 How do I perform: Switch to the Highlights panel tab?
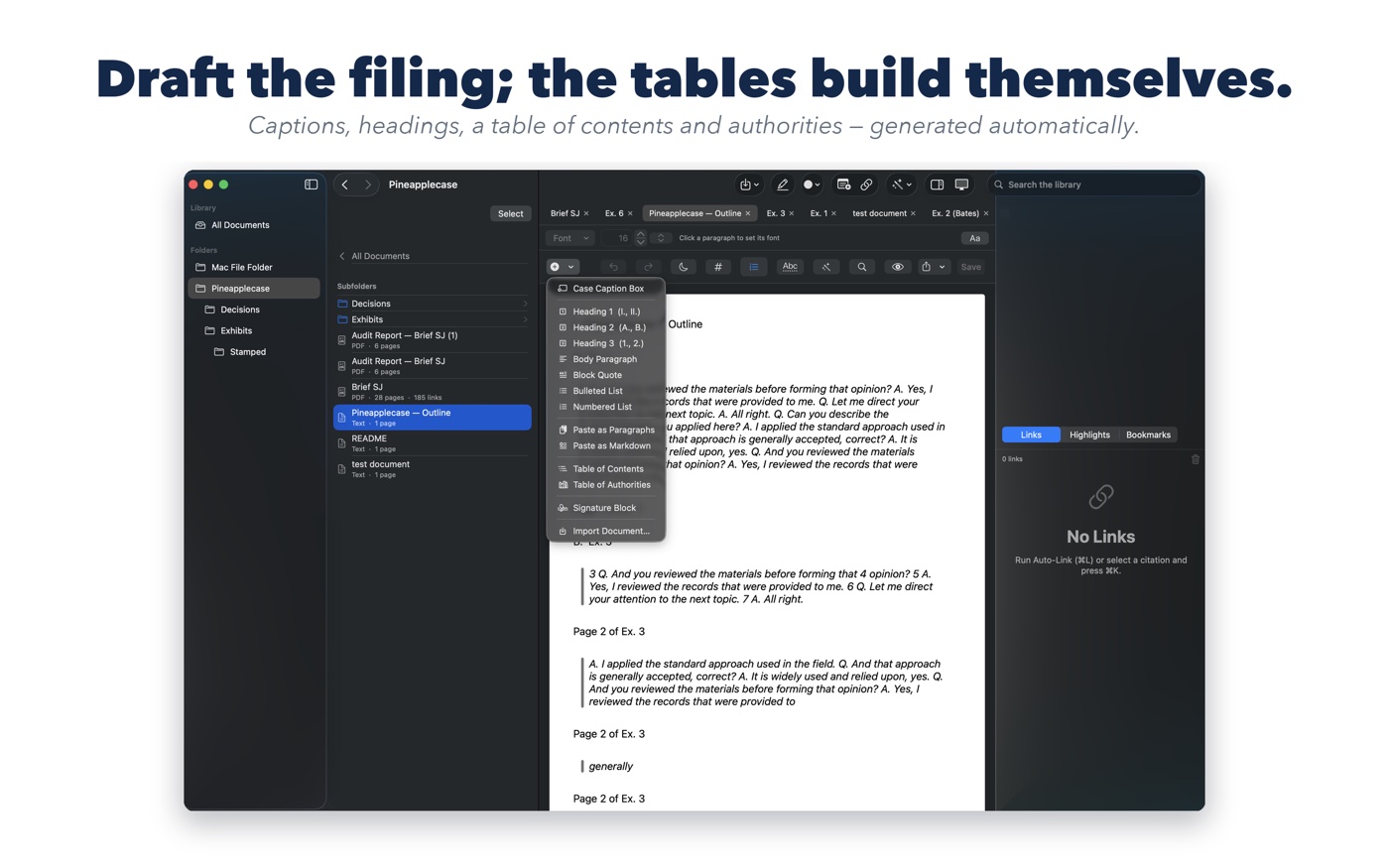(x=1089, y=434)
